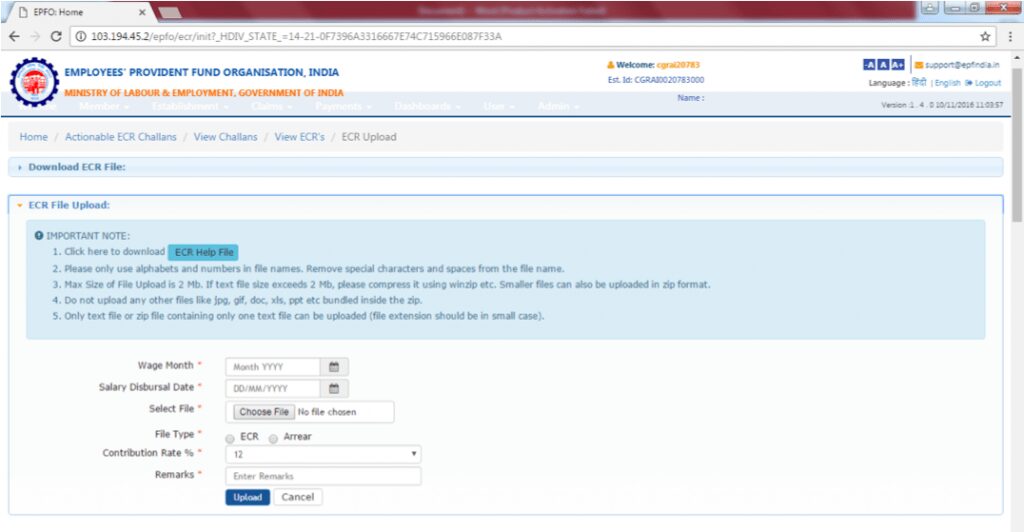
Task: Open View ECR's breadcrumb link
Action: (299, 137)
